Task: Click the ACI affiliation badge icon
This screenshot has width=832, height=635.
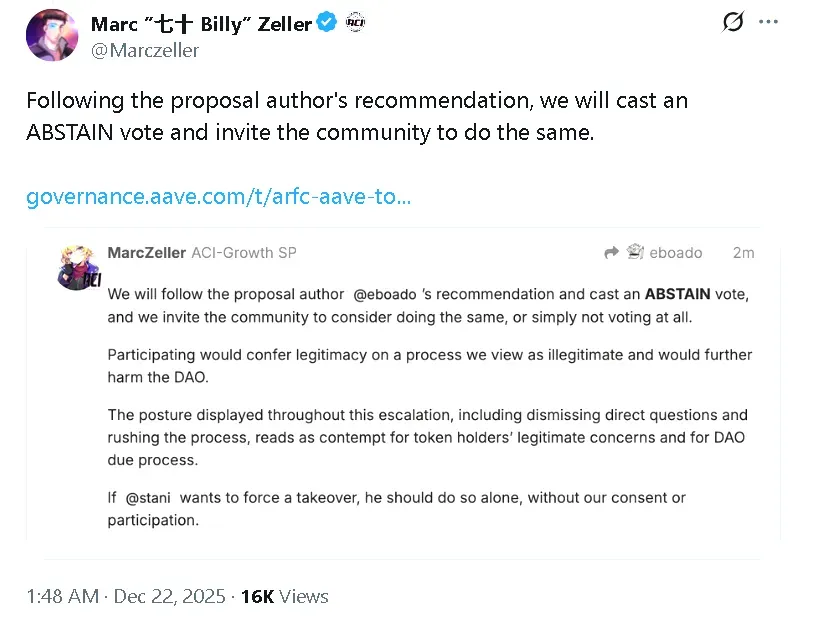Action: pyautogui.click(x=356, y=23)
